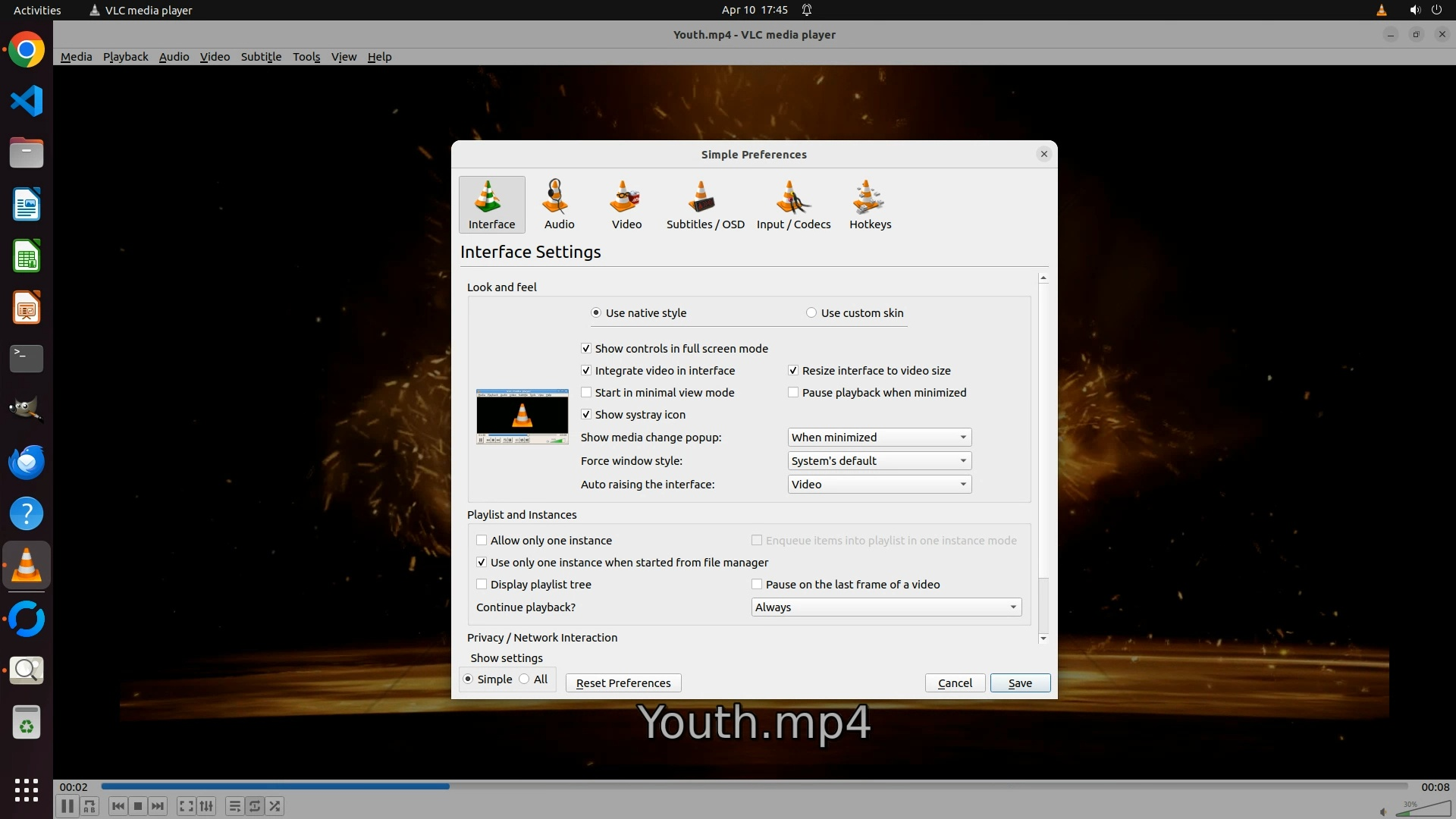1456x819 pixels.
Task: Open the Tools menu
Action: pos(306,57)
